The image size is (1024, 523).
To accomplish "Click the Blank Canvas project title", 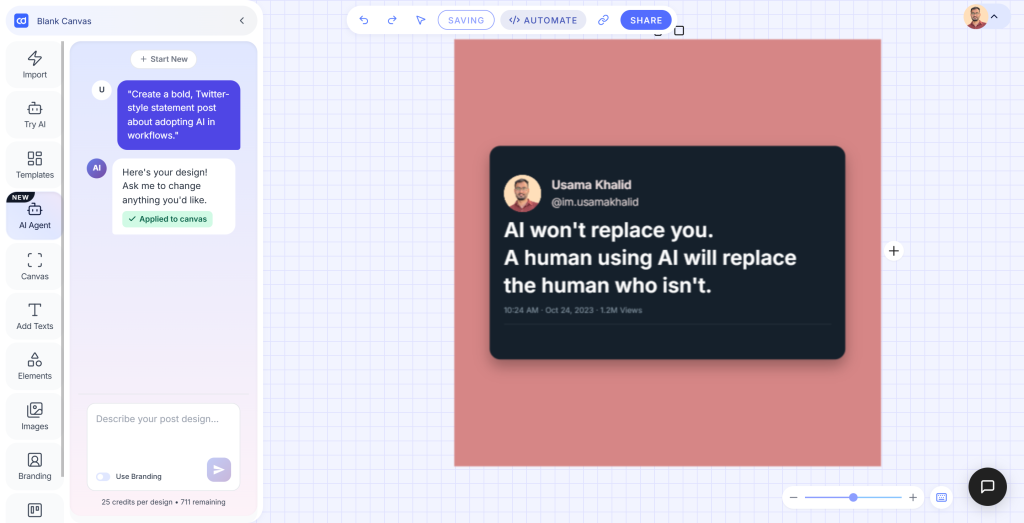I will tap(64, 21).
